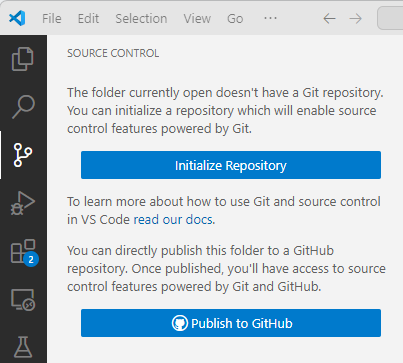Viewport: 403px width, 363px height.
Task: Click the Publish to GitHub button
Action: (x=231, y=323)
